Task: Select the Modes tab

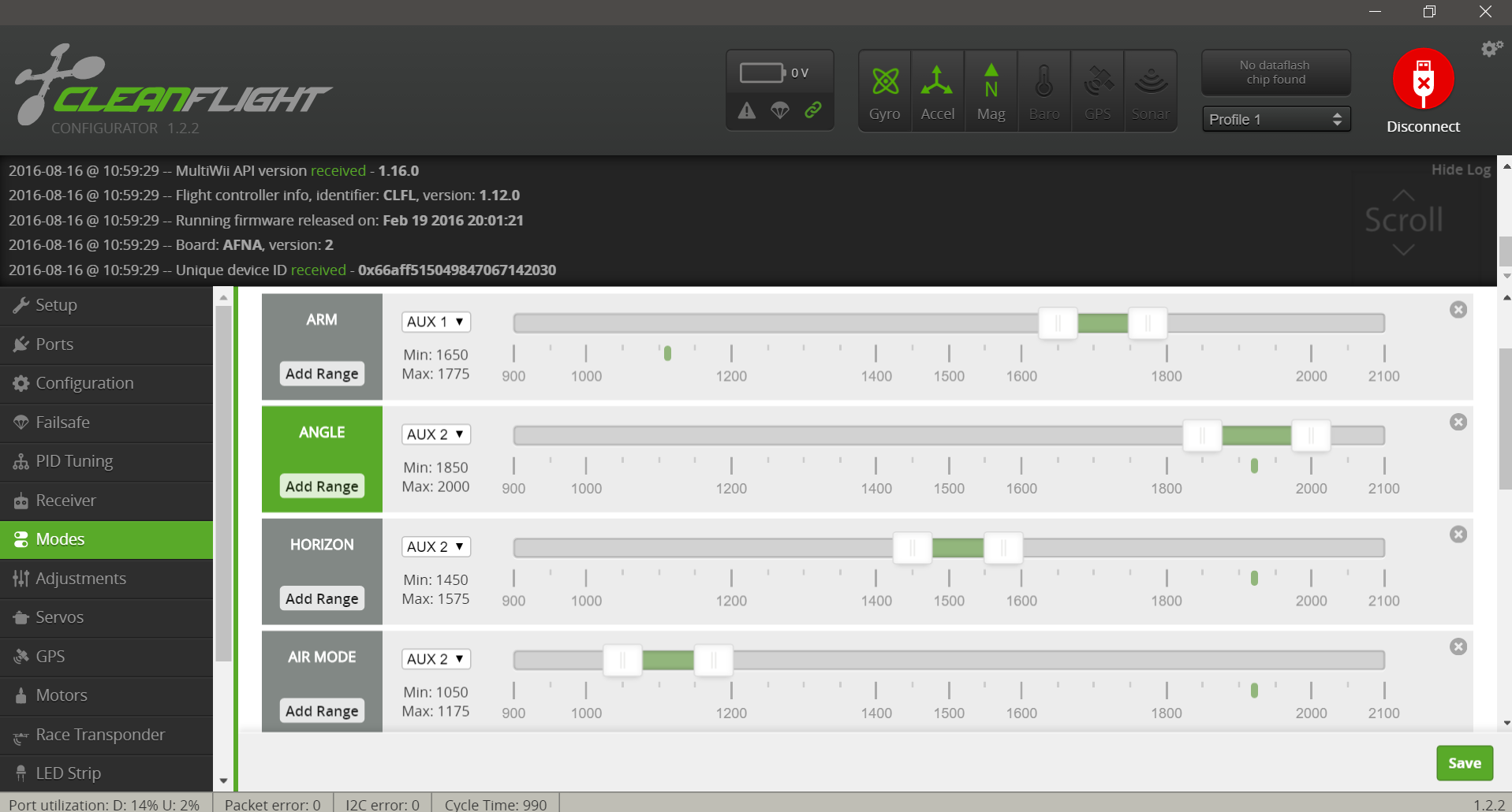Action: (106, 539)
